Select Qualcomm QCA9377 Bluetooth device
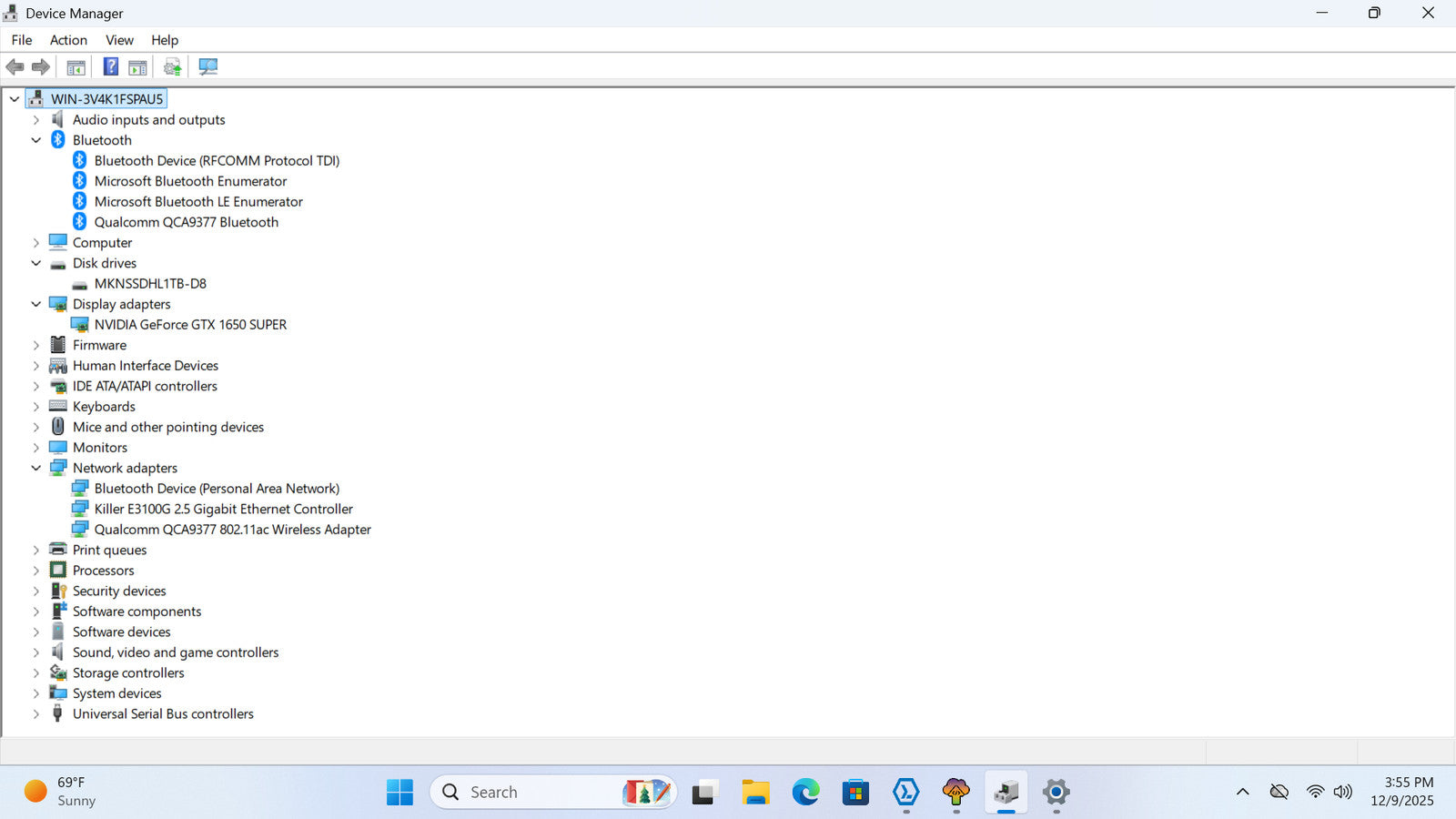 (187, 222)
